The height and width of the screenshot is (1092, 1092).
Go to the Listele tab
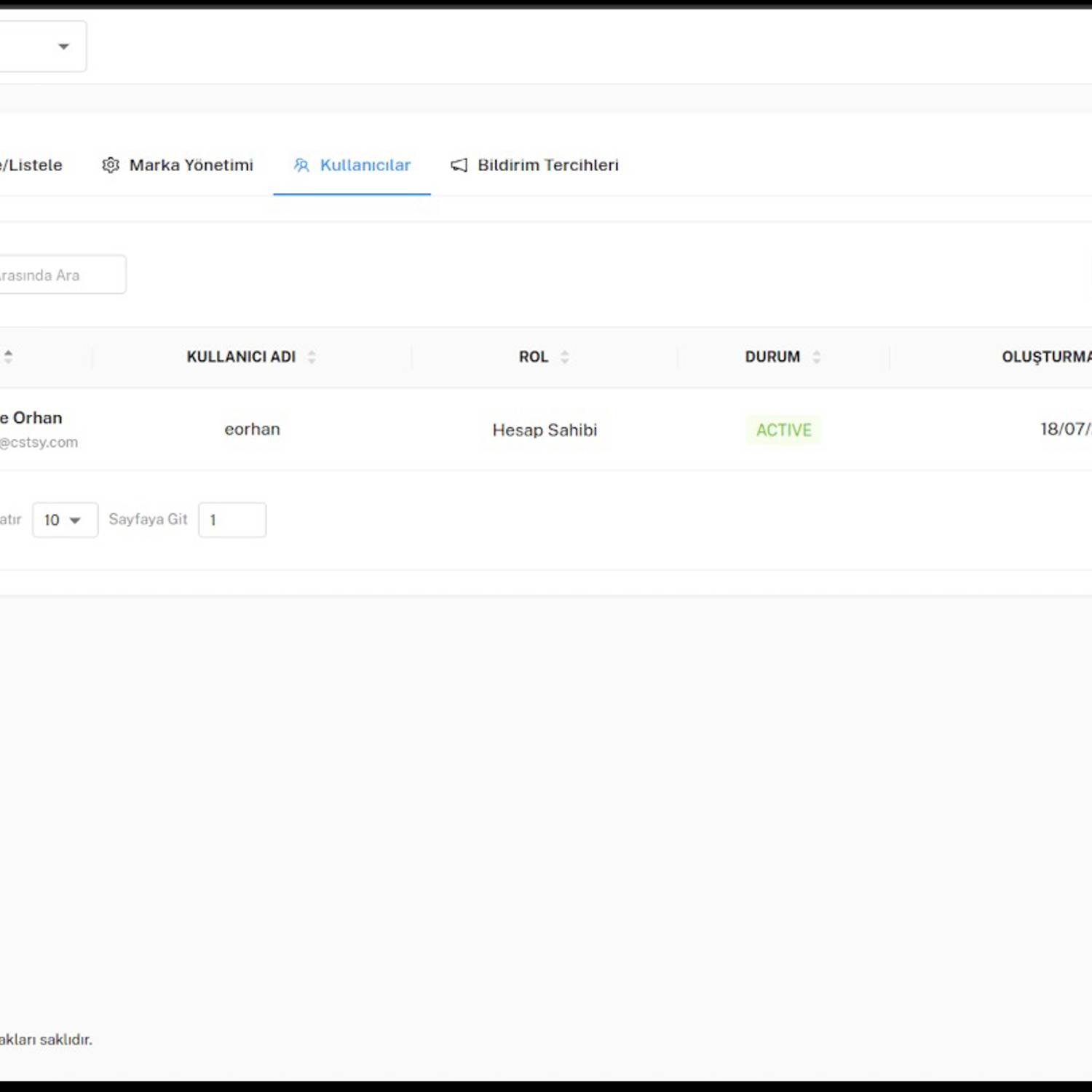coord(32,165)
